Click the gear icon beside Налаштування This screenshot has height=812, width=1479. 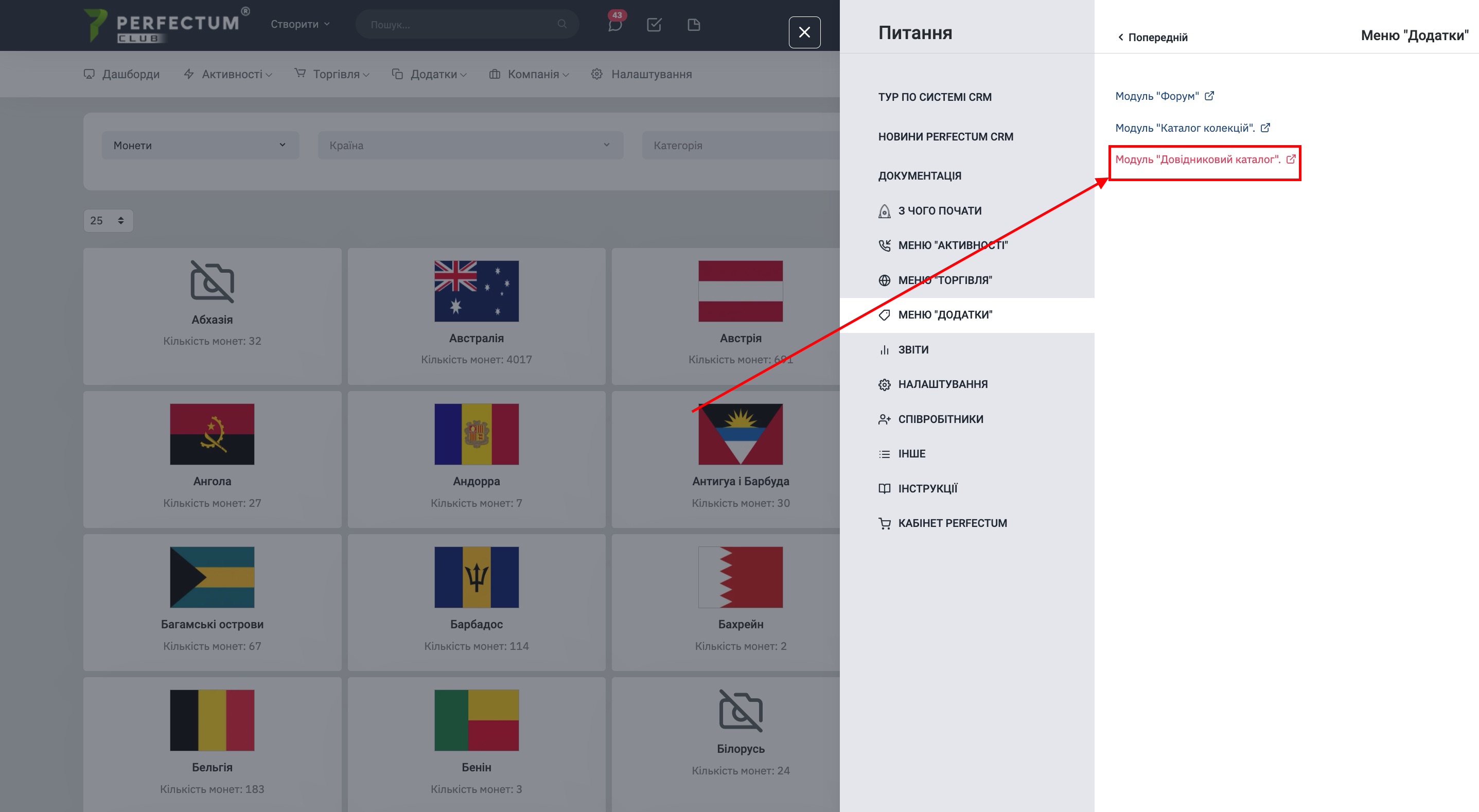(596, 74)
